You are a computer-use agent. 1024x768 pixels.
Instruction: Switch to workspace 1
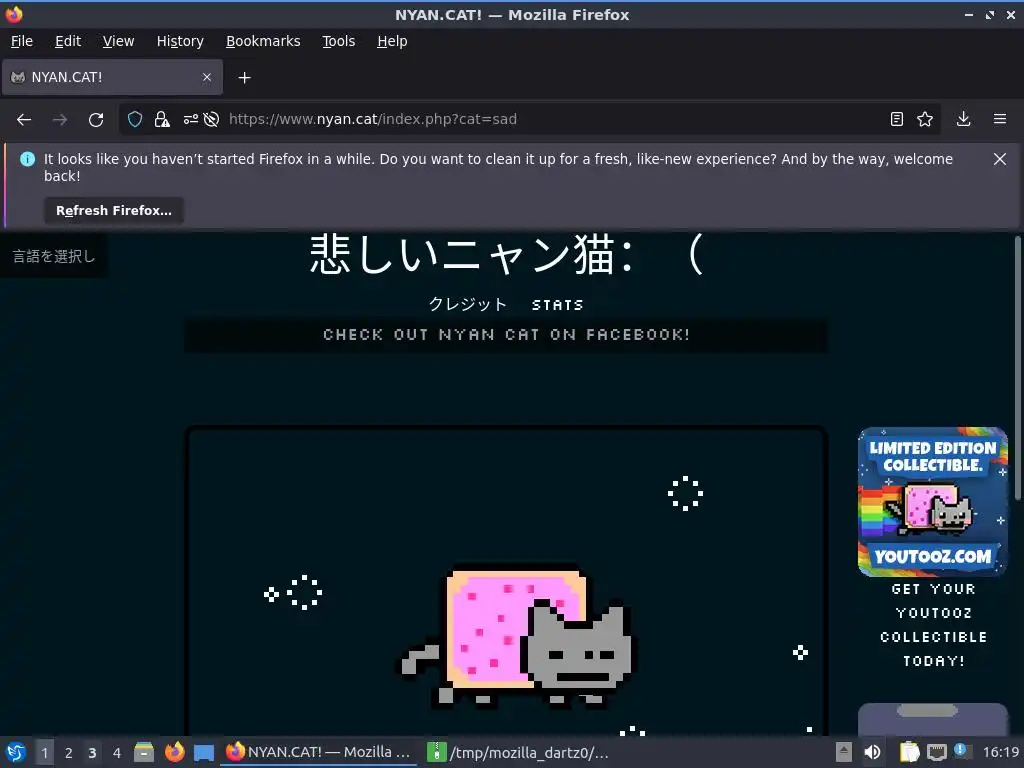click(44, 752)
